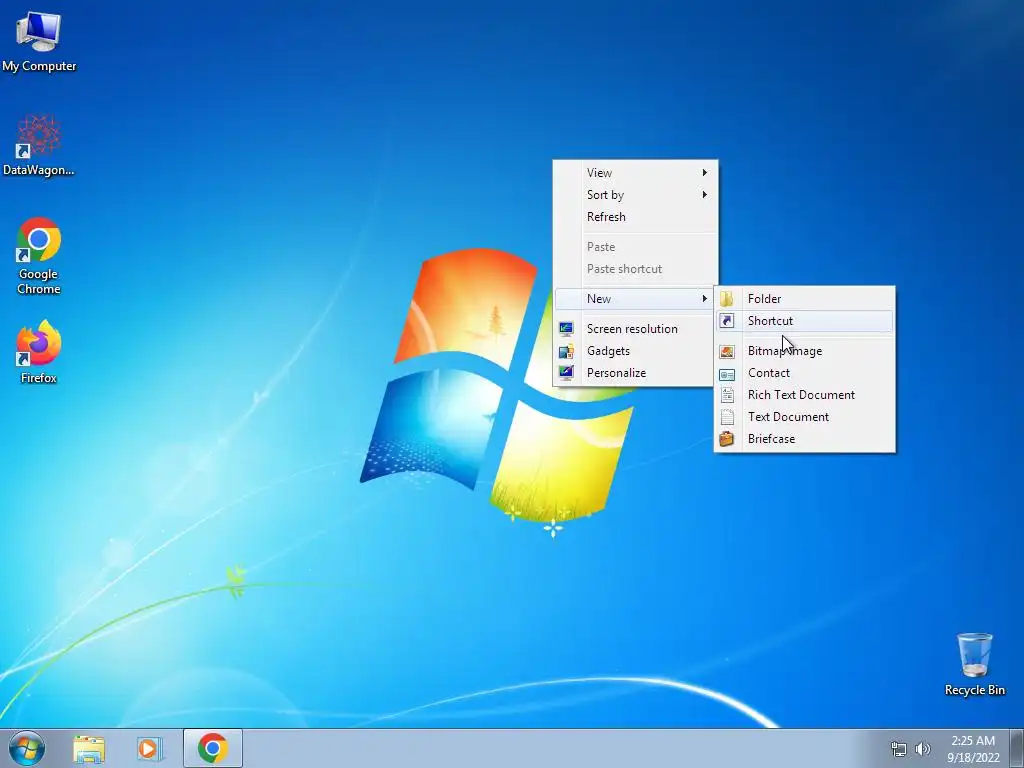Screen dimensions: 1024x768
Task: Create a new Text Document
Action: (805, 417)
